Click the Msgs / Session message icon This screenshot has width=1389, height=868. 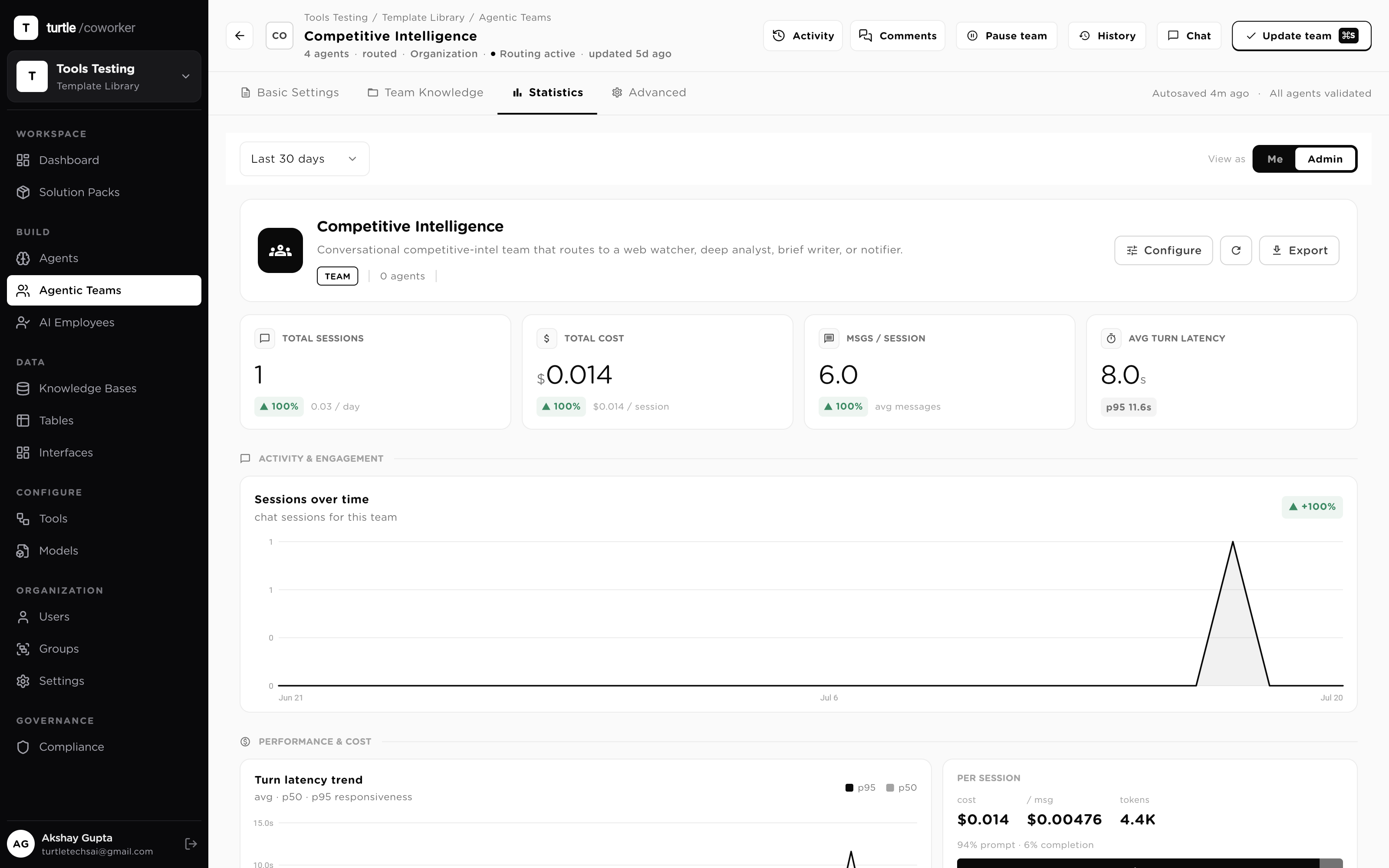click(x=829, y=338)
